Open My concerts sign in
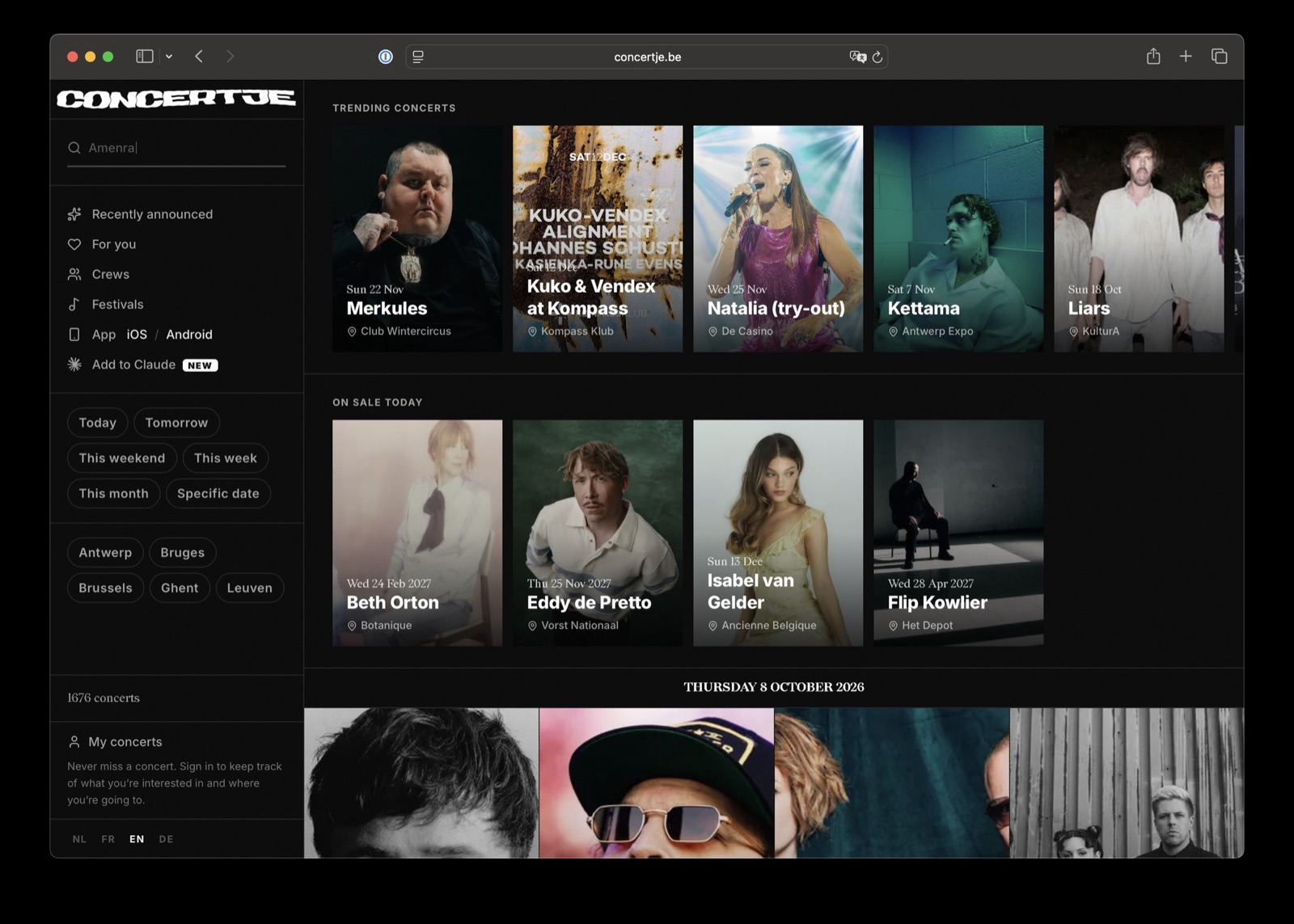 tap(125, 742)
